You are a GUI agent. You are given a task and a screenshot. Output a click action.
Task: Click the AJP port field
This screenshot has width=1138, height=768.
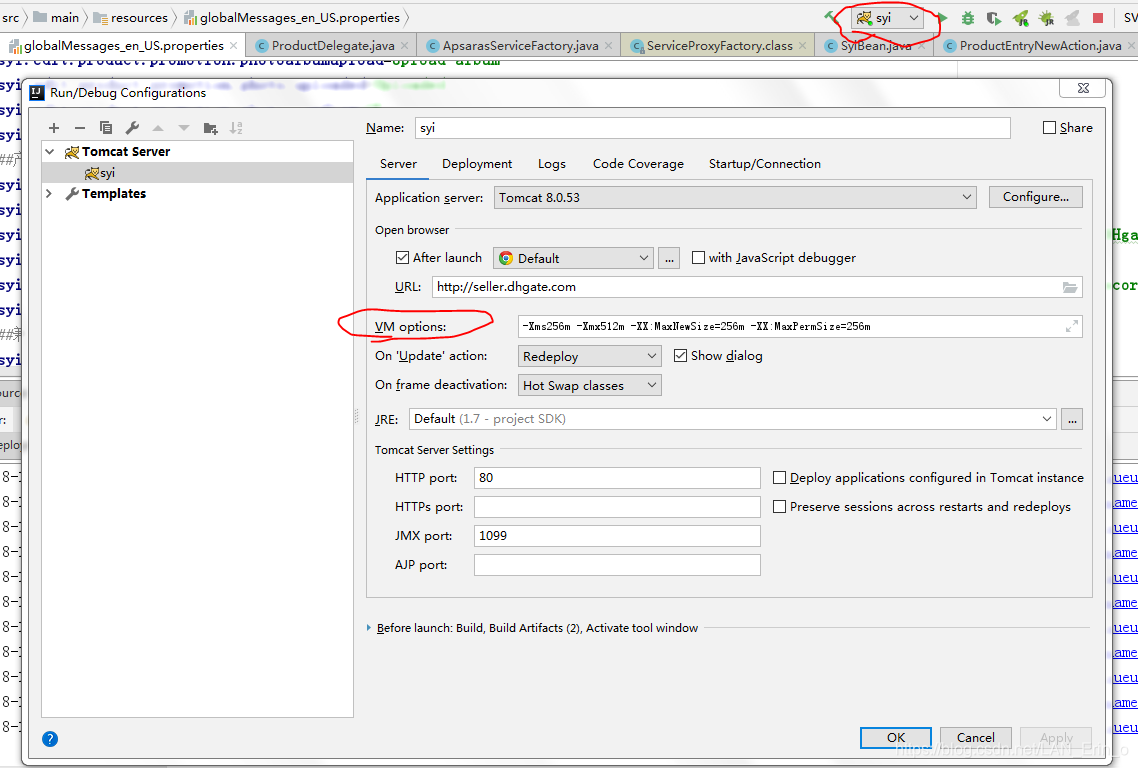click(617, 565)
